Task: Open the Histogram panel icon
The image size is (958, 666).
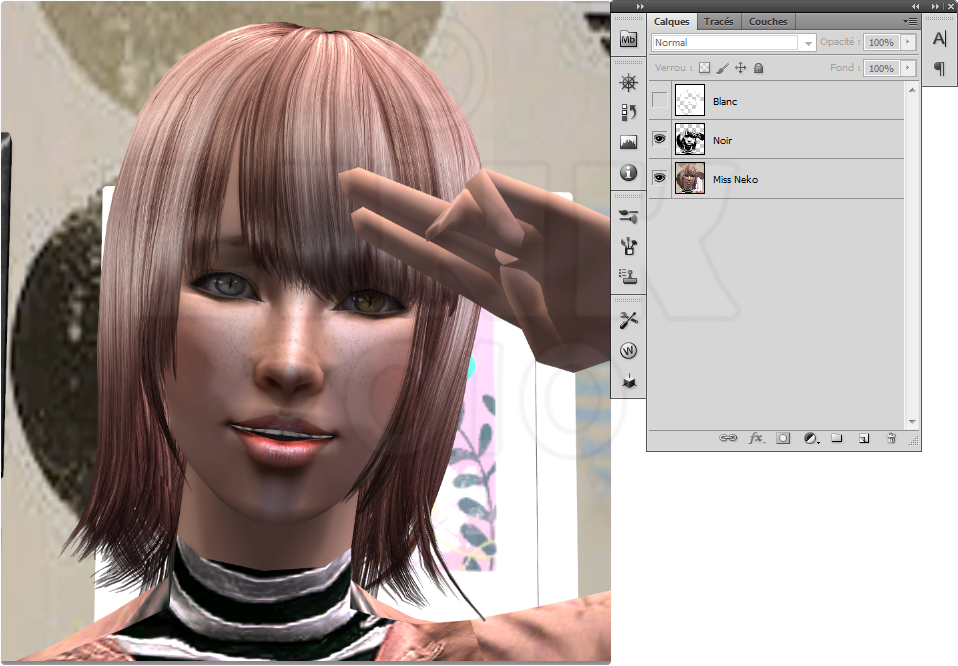Action: [628, 142]
